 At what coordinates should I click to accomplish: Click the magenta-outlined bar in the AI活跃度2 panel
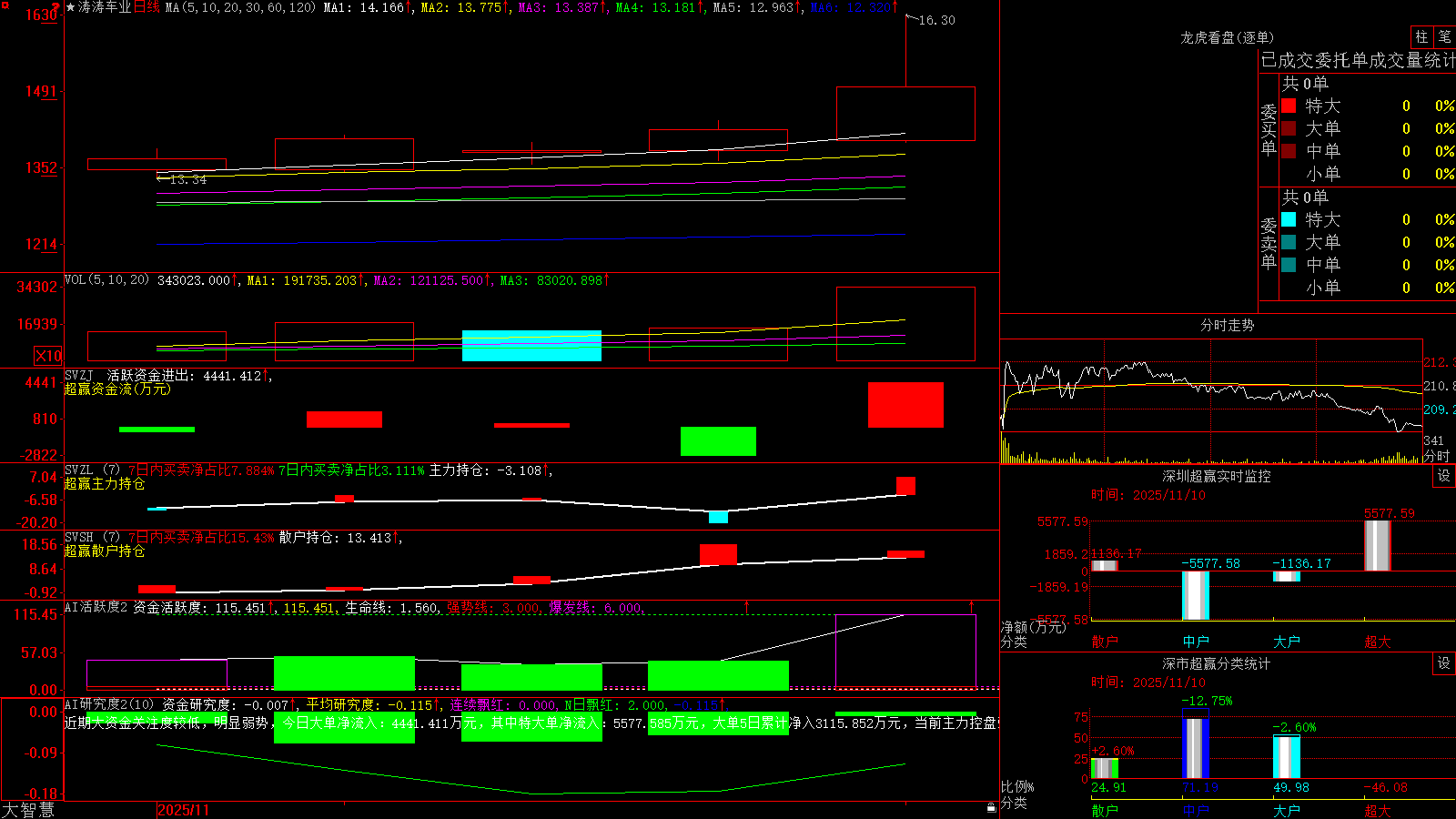tap(905, 652)
